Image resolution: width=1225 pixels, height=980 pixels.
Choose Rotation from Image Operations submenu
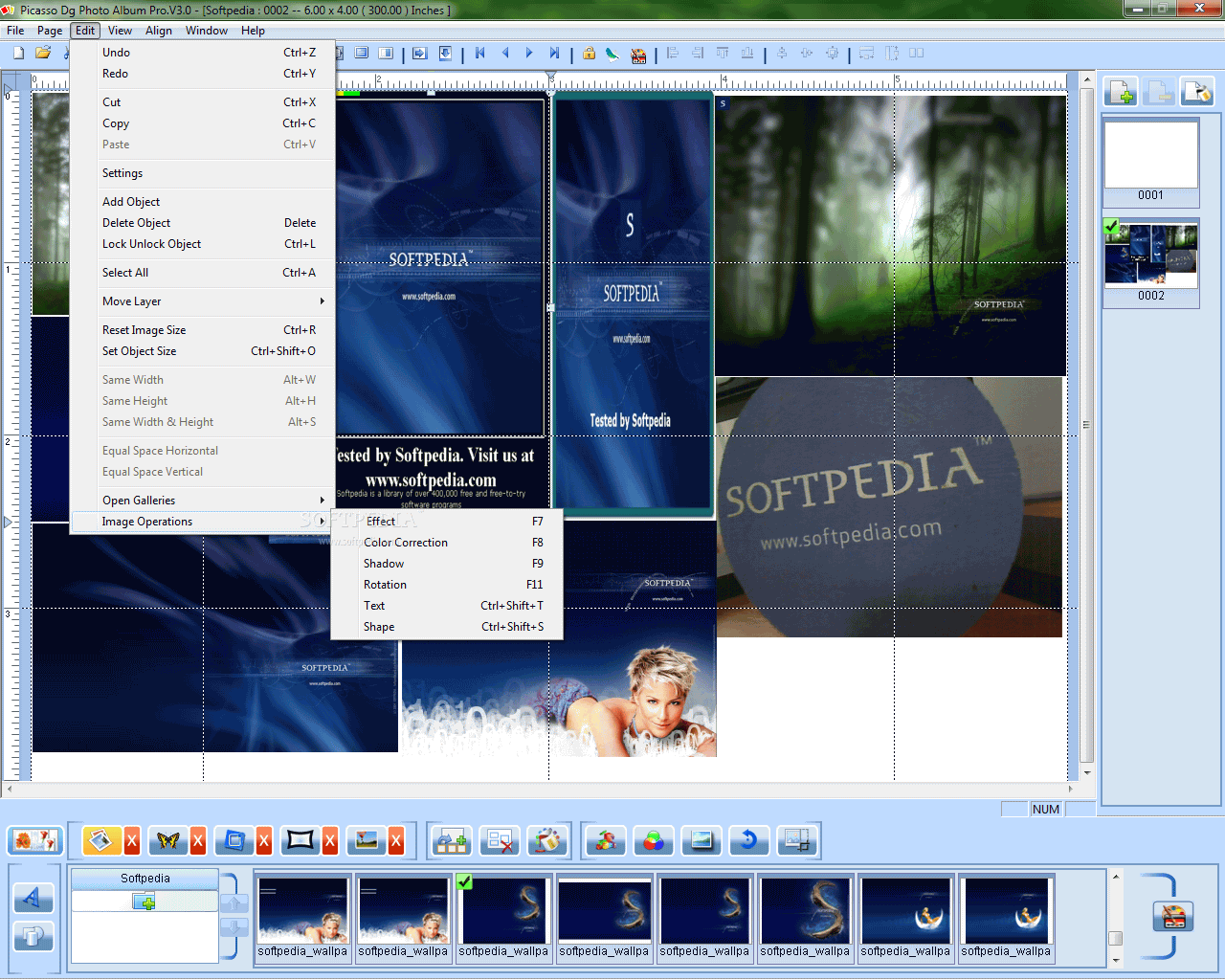(447, 585)
